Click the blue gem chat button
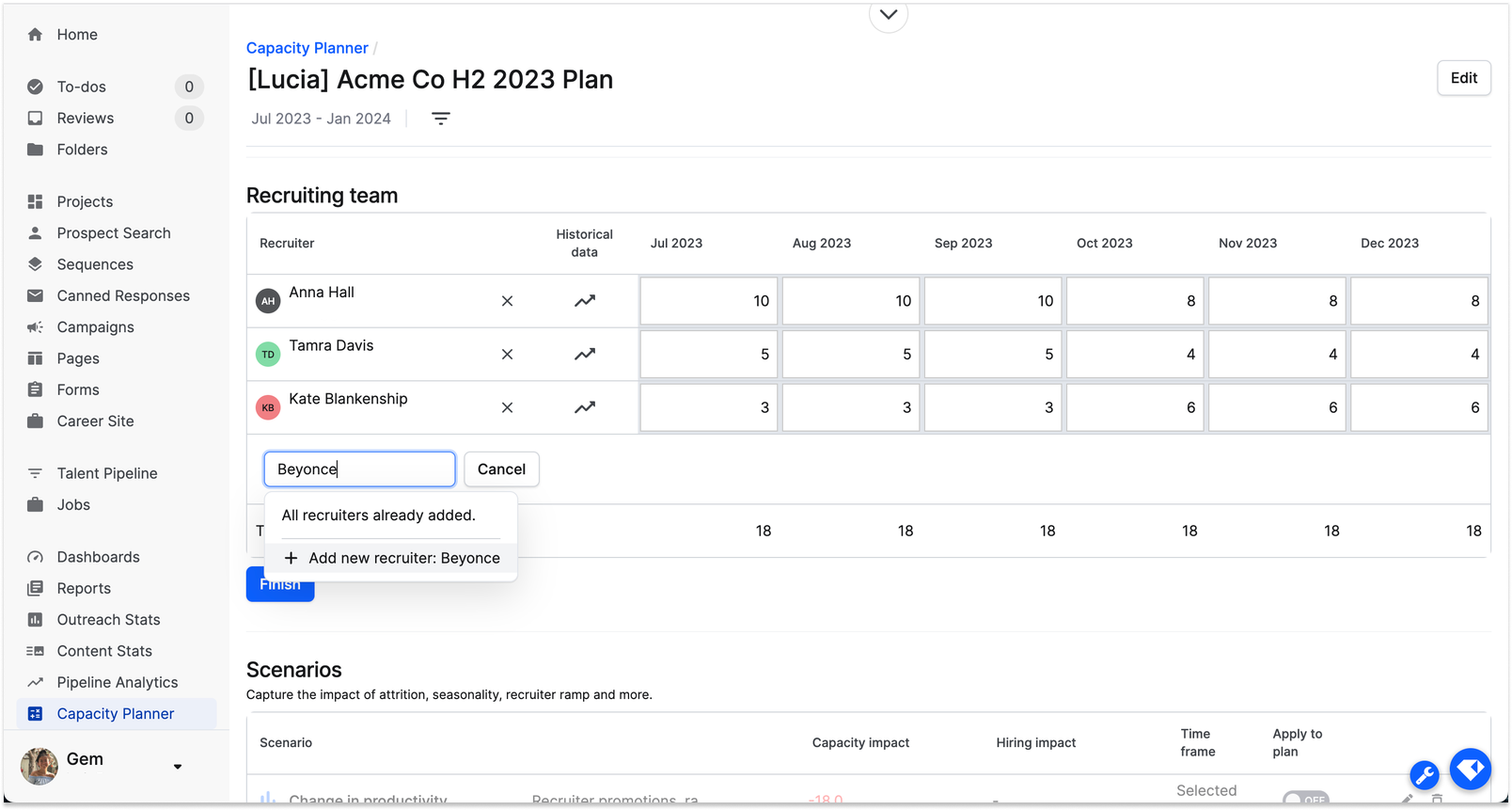The height and width of the screenshot is (810, 1512). [1471, 770]
